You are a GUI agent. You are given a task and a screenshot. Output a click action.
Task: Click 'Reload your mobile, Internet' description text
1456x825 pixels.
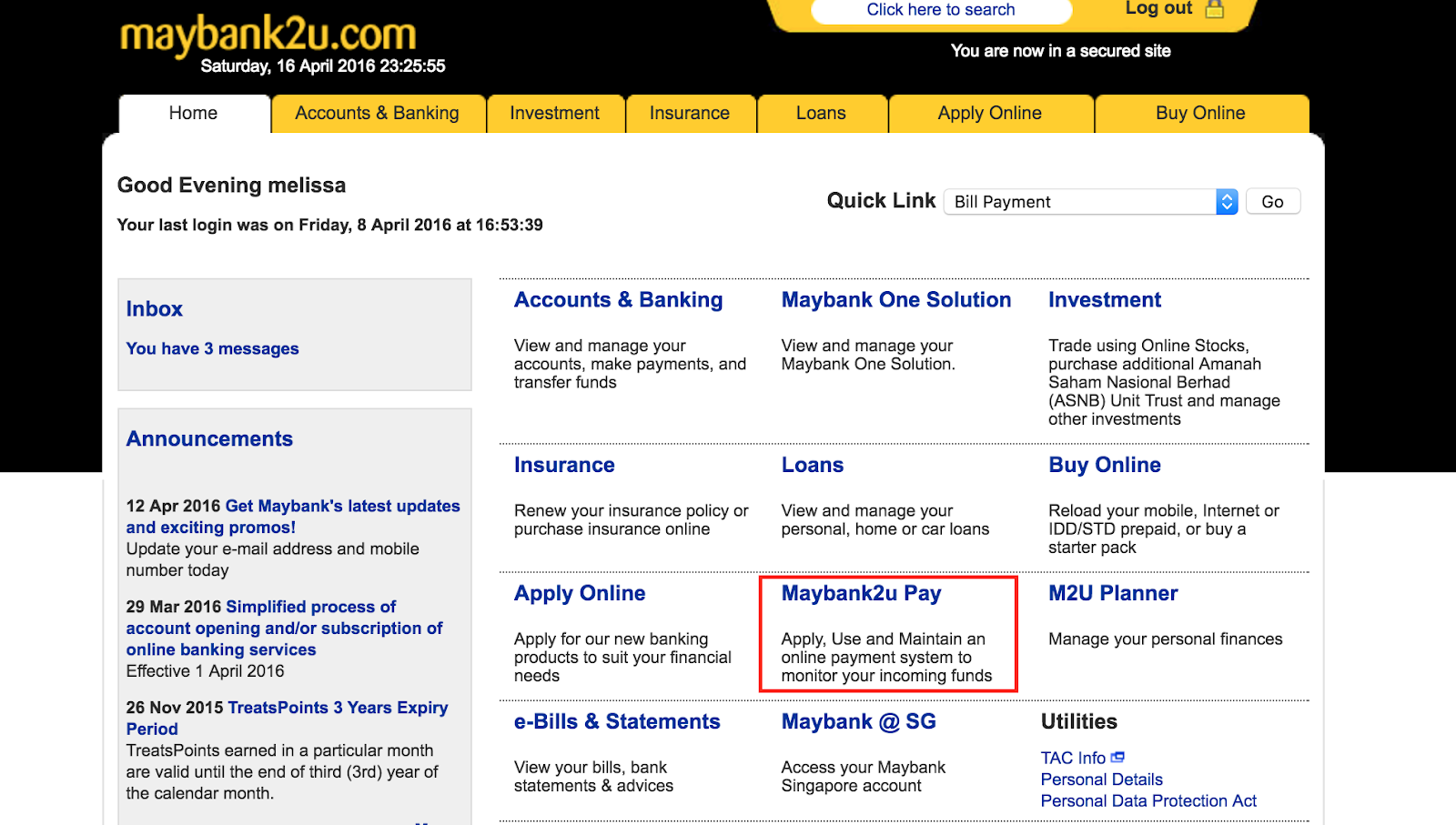click(1164, 529)
